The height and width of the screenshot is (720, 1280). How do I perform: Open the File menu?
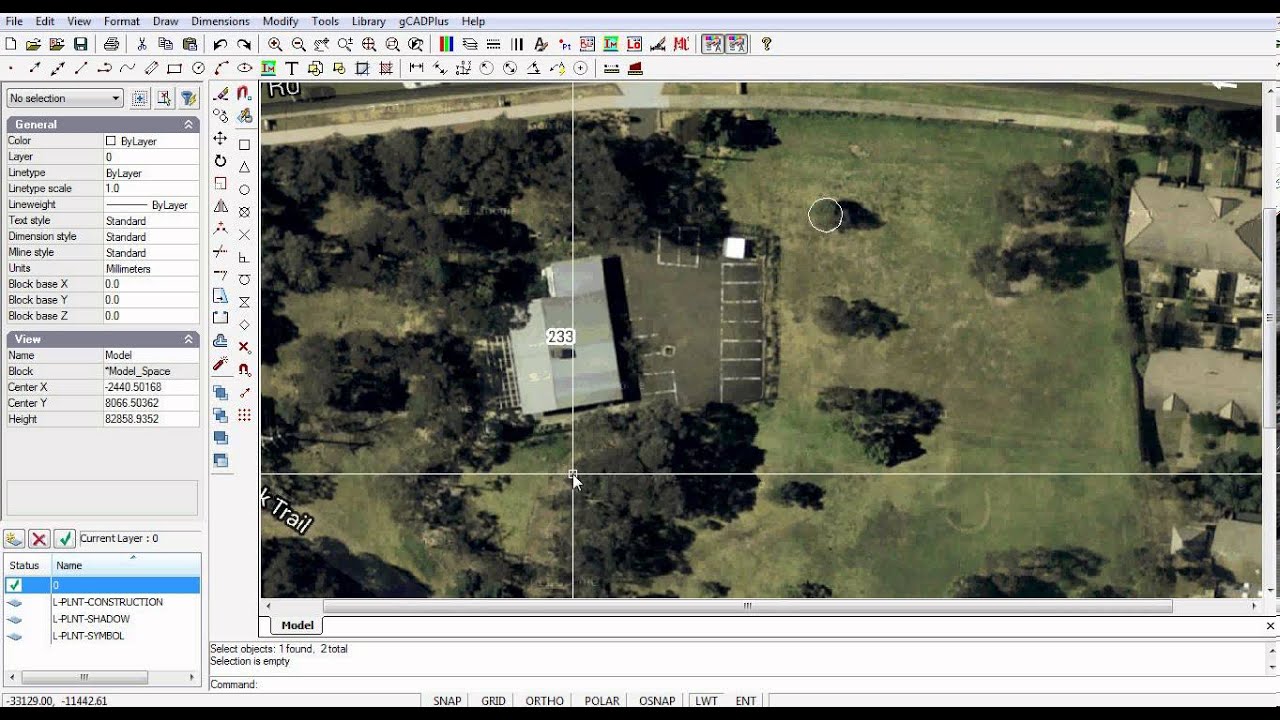(x=14, y=21)
